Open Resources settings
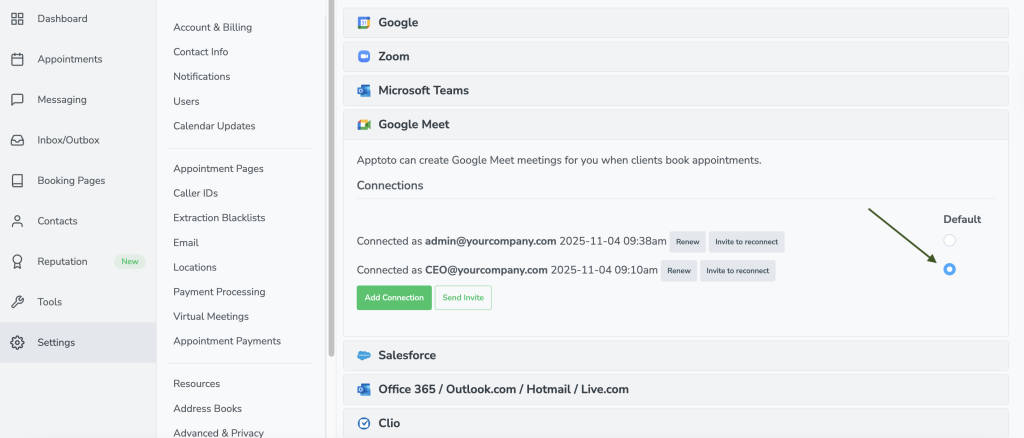1024x438 pixels. [197, 384]
